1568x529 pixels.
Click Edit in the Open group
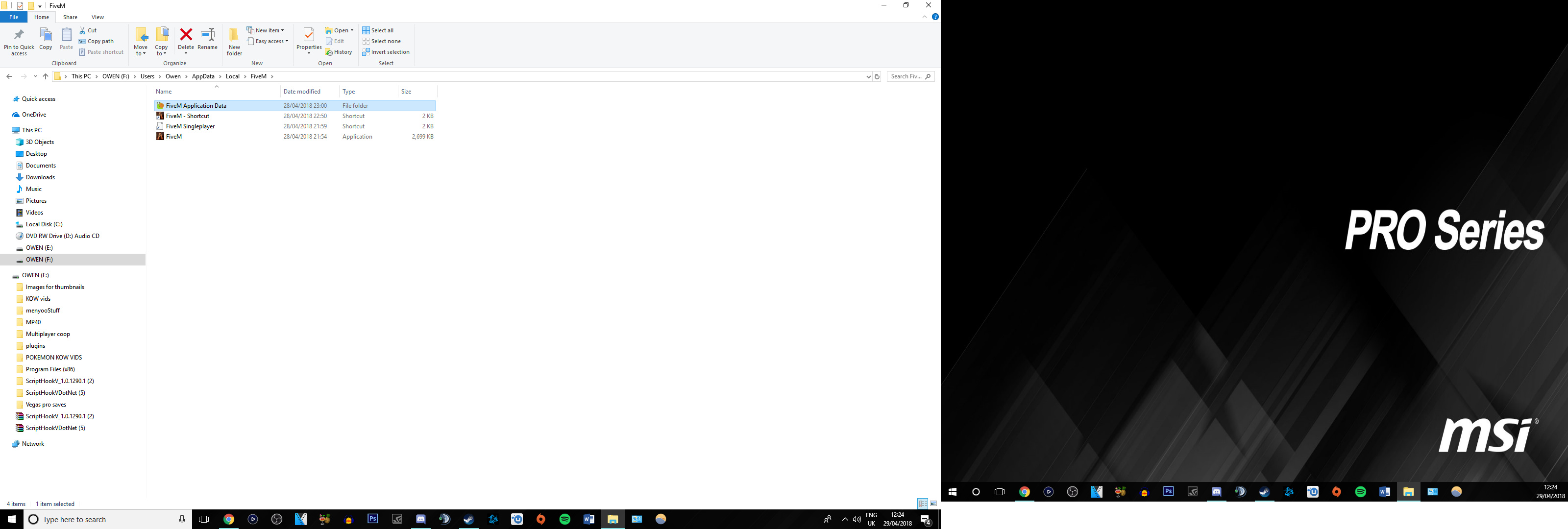tap(335, 42)
